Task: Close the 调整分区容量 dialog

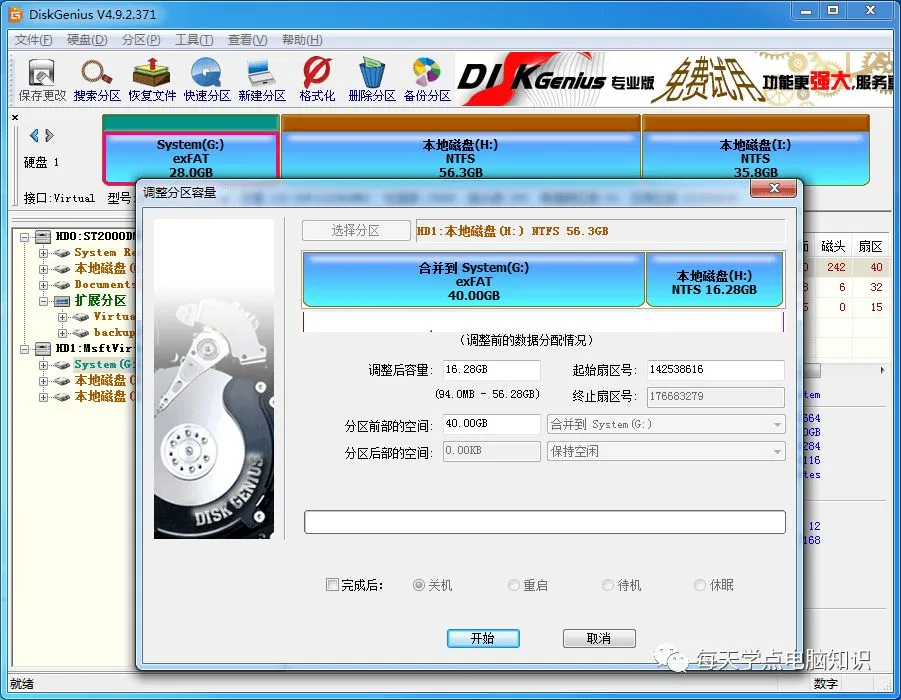Action: click(x=773, y=189)
